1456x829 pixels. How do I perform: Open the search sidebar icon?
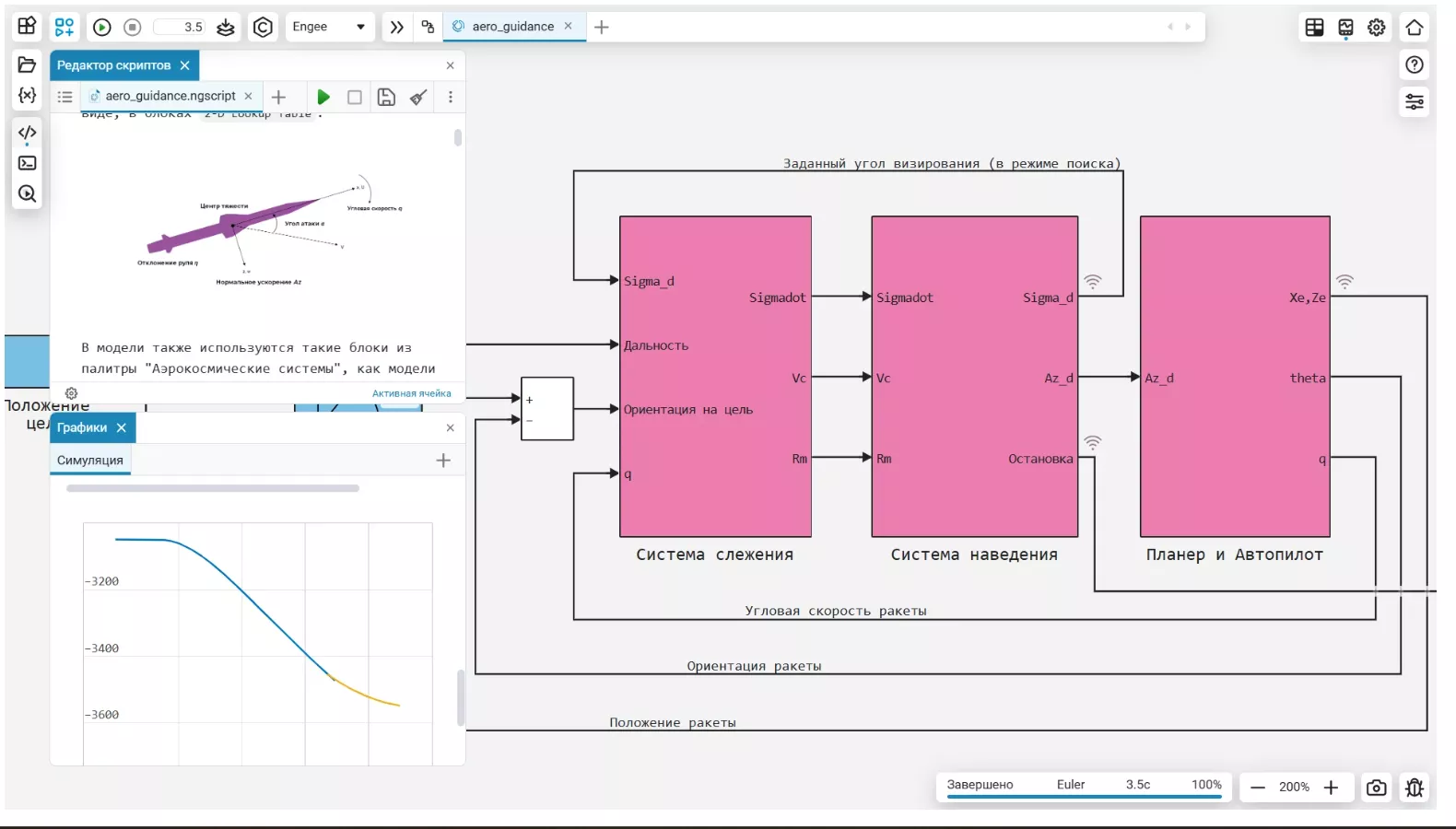pyautogui.click(x=27, y=193)
